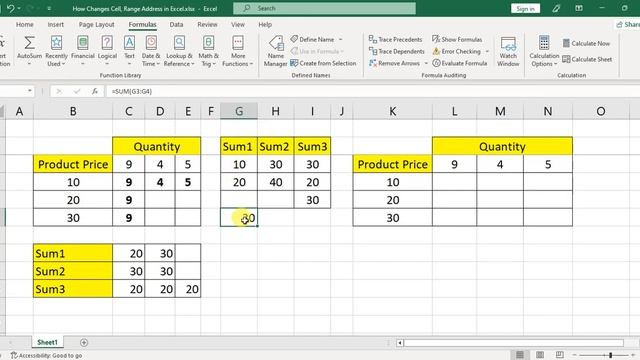
Task: Expand the Define Name dropdown arrow
Action: (341, 40)
